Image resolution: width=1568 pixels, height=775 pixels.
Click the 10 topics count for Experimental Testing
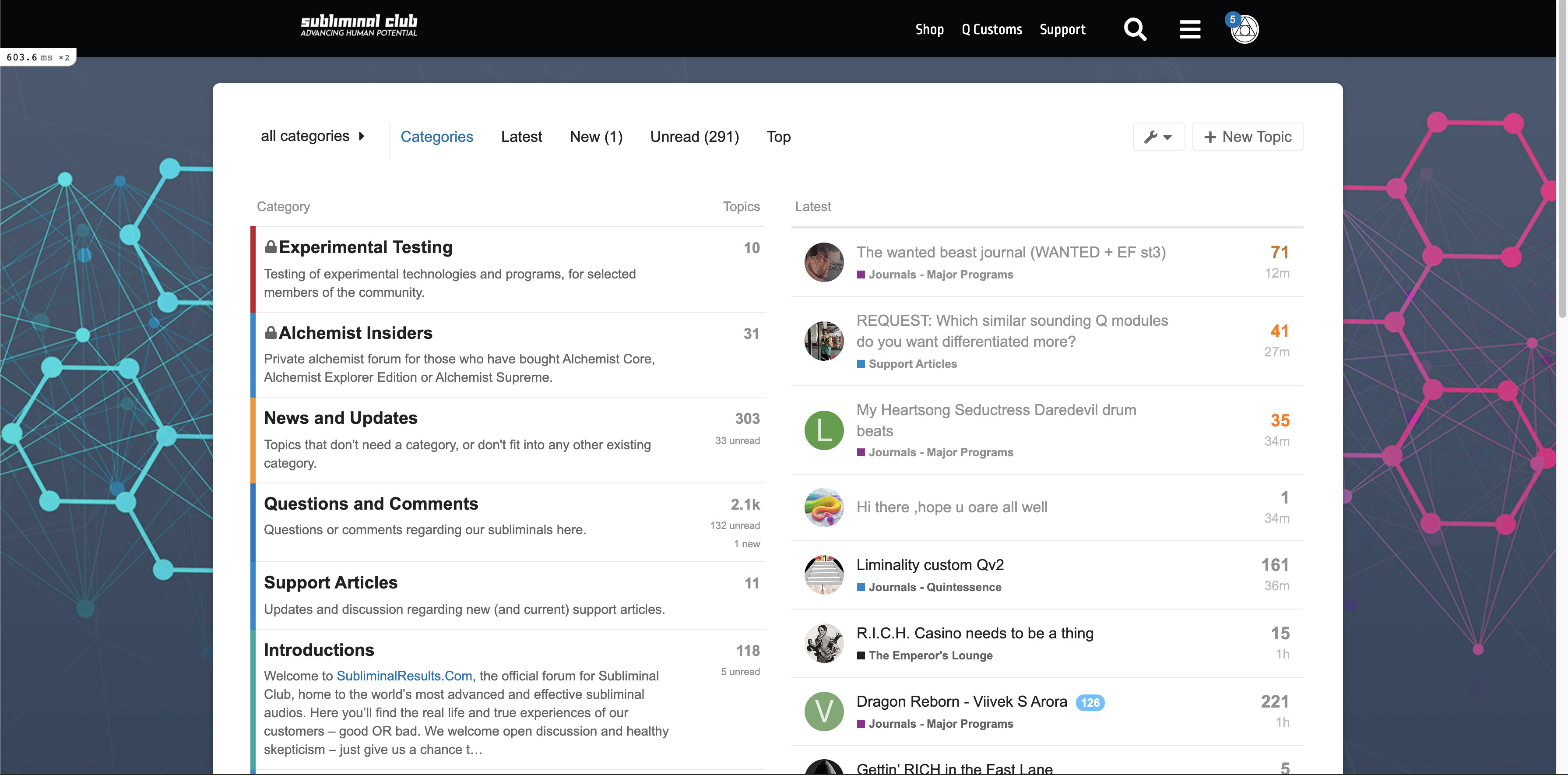751,248
